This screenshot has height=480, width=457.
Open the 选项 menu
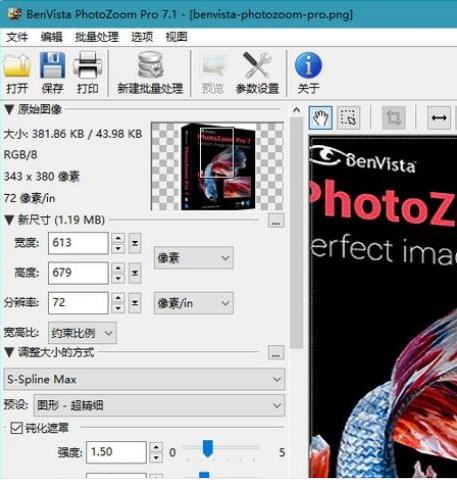[x=142, y=37]
